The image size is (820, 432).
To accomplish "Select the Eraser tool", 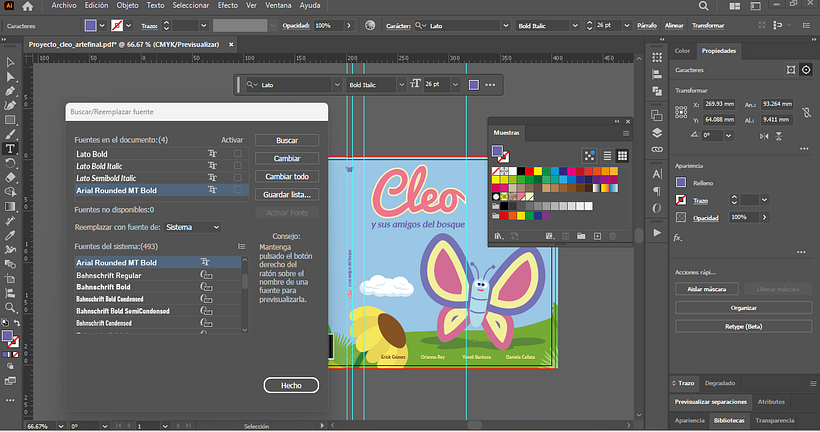I will pos(10,178).
